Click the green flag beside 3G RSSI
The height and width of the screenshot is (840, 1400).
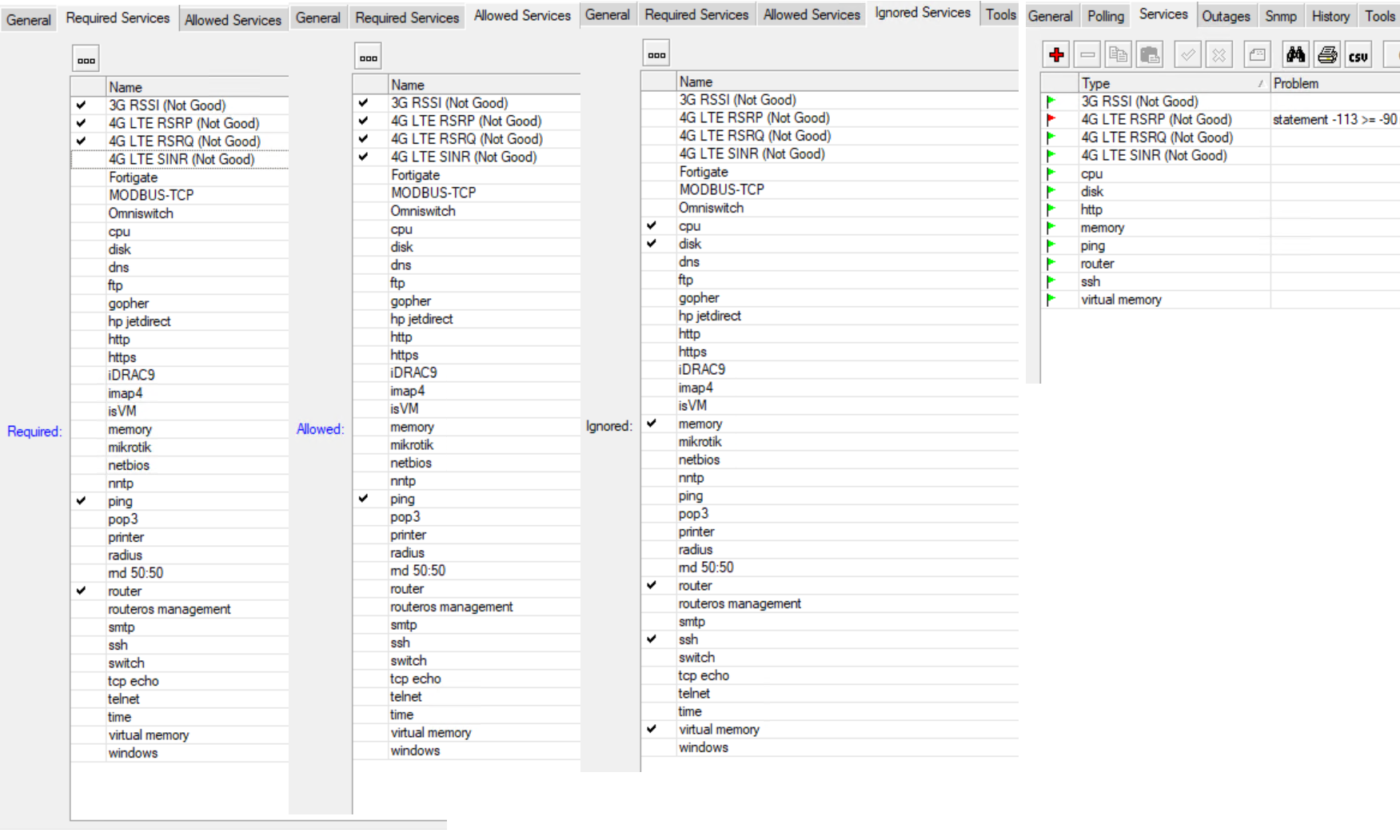[1051, 102]
